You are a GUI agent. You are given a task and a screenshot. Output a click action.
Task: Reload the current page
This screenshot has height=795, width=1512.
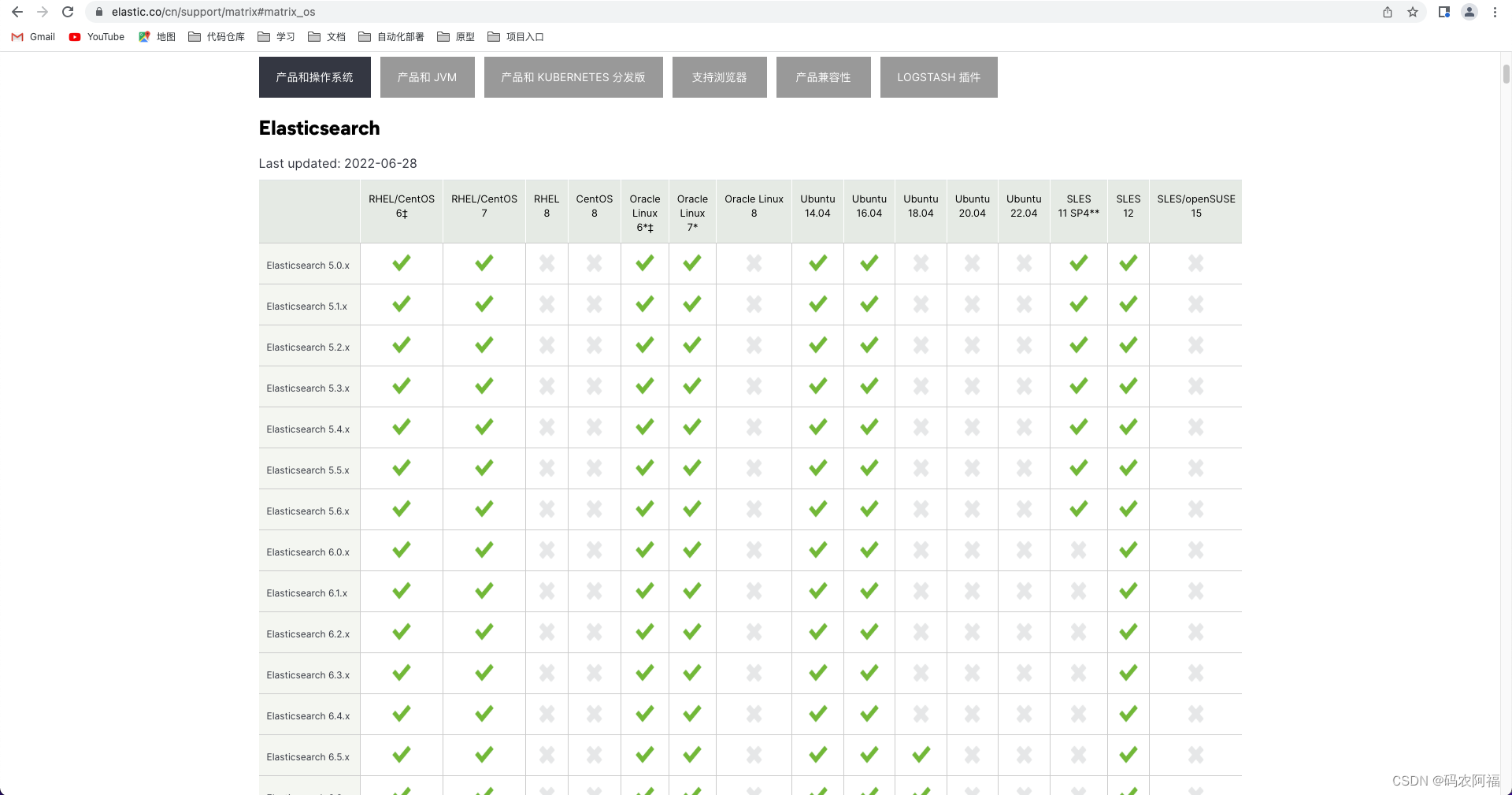pos(68,12)
